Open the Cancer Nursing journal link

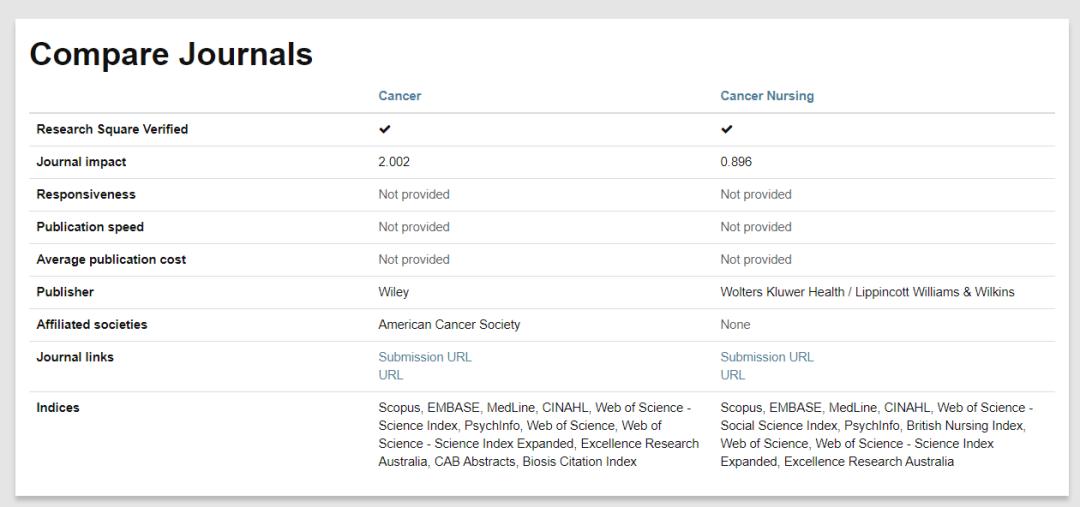[x=766, y=96]
